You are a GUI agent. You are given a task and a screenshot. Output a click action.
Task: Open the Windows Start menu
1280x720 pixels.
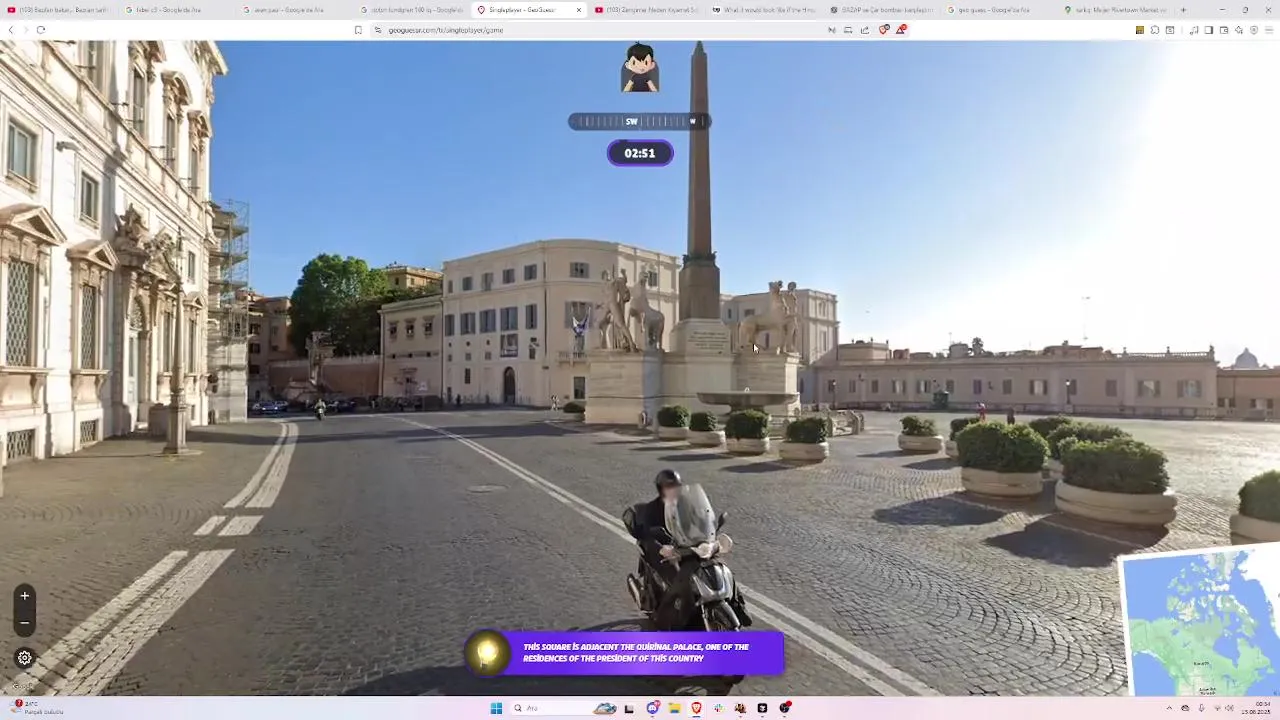point(496,708)
